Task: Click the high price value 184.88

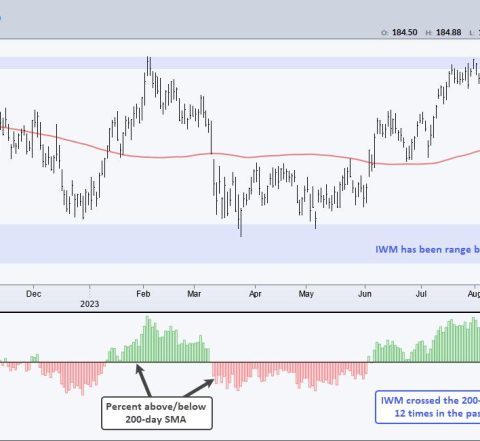Action: 449,32
